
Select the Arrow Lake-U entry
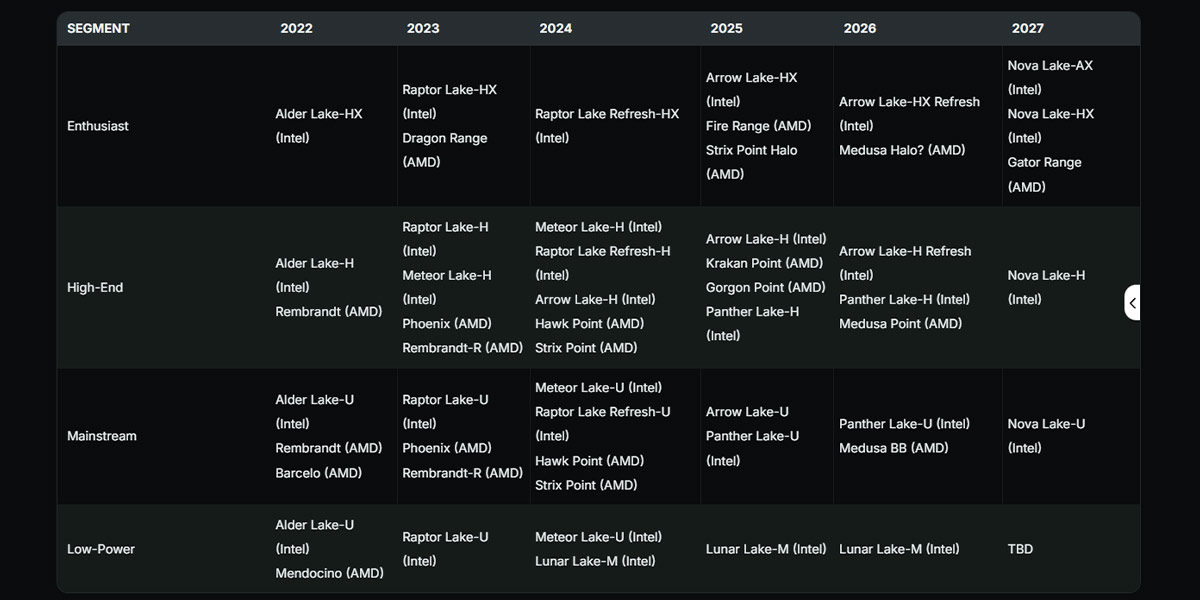click(x=748, y=412)
